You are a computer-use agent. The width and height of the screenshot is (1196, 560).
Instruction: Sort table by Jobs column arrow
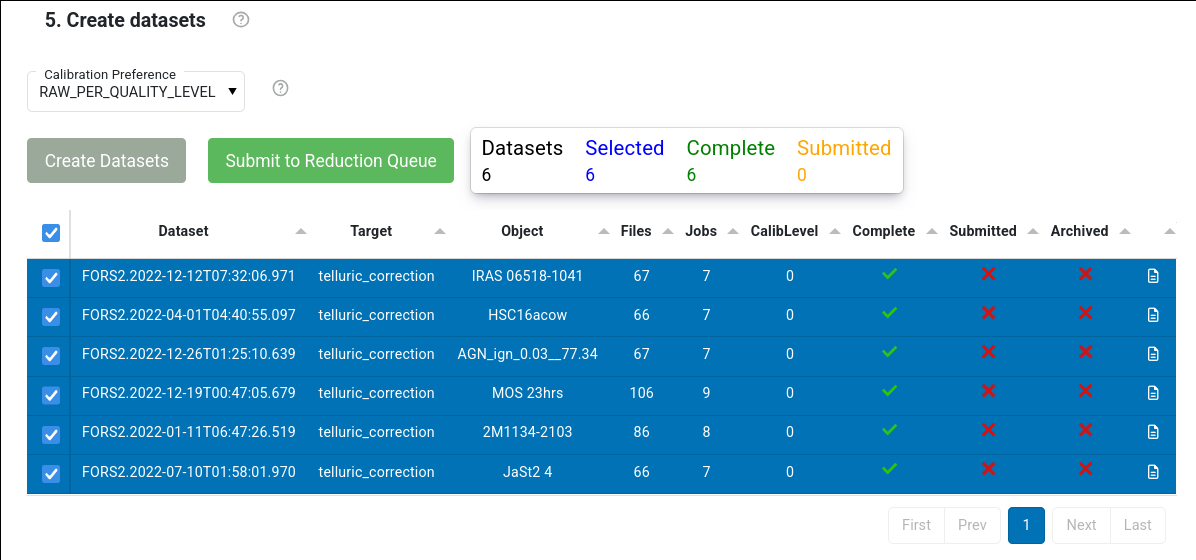point(733,232)
